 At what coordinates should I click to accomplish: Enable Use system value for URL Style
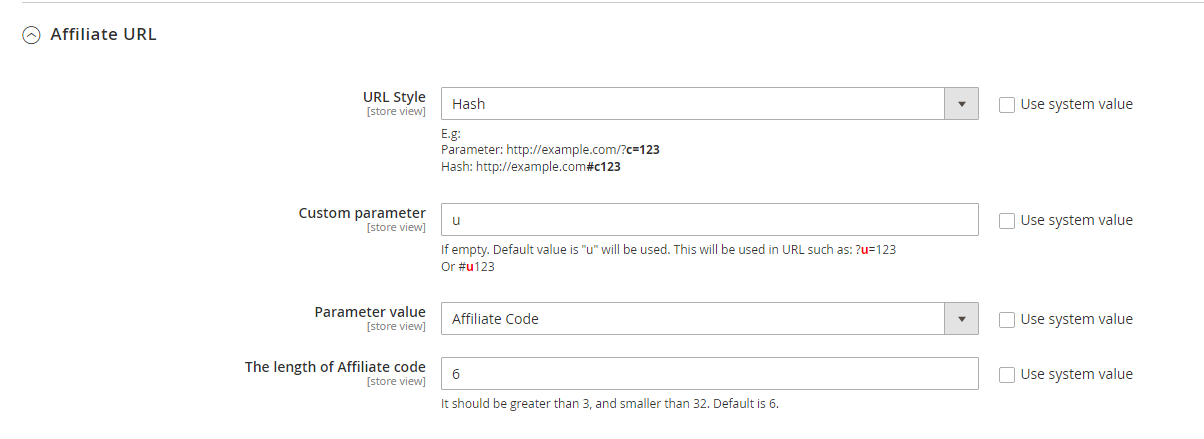[x=1007, y=104]
